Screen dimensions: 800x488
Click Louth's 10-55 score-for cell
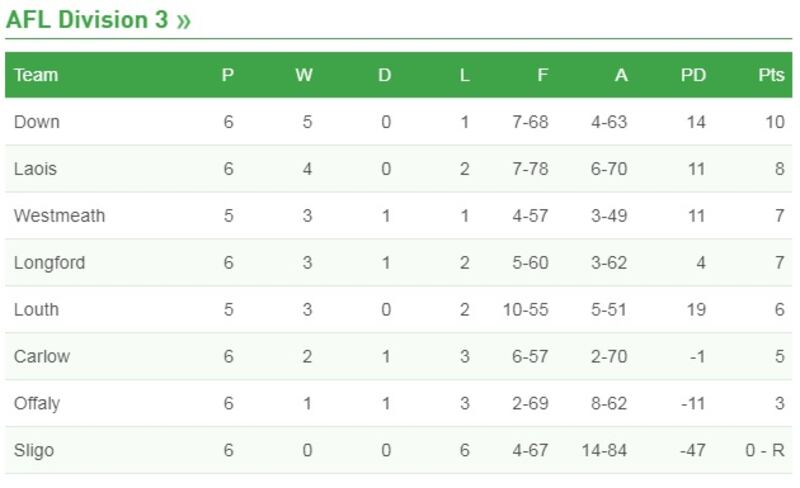pos(525,310)
